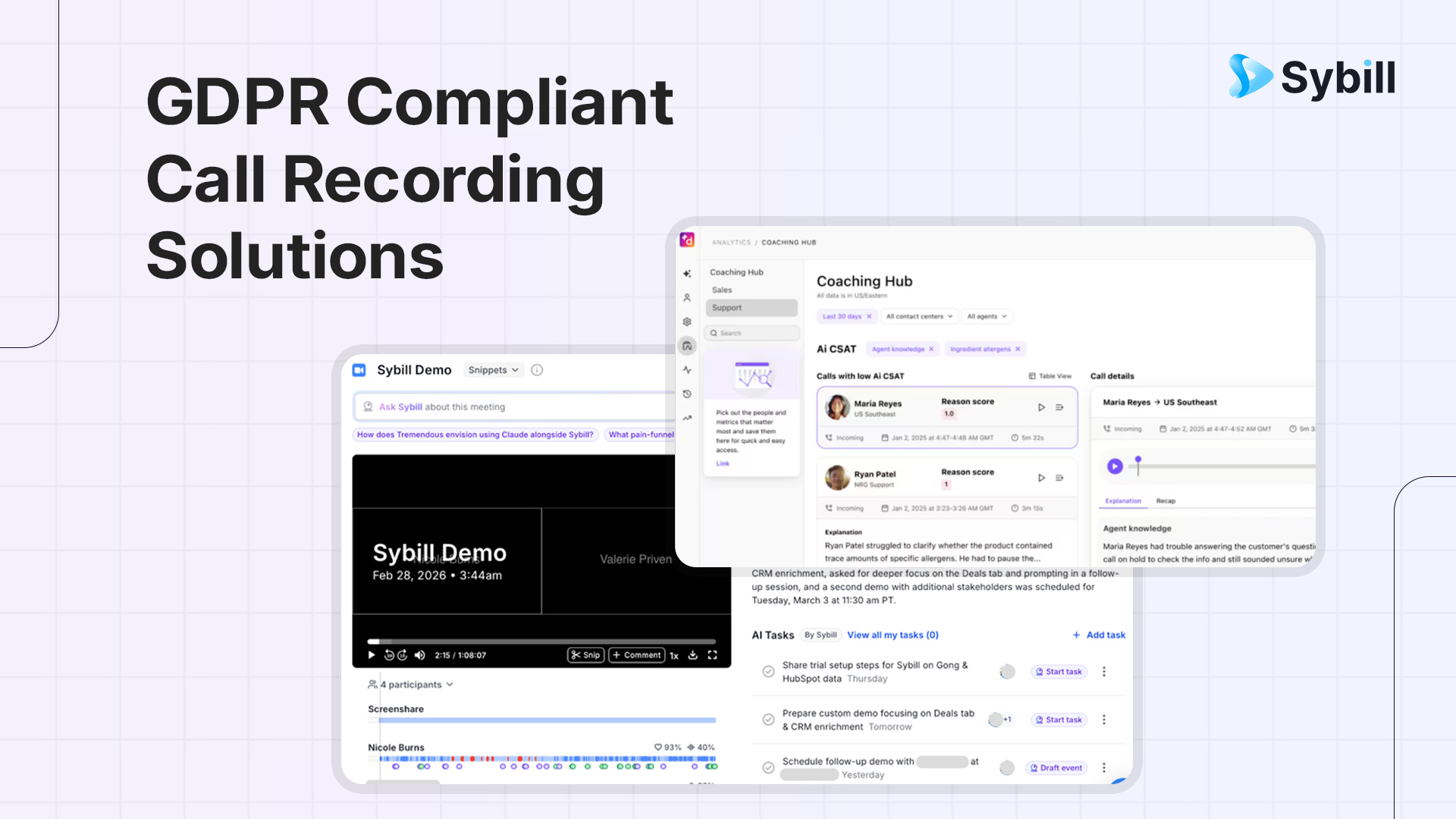This screenshot has height=819, width=1456.
Task: Click the Zoom camera icon beside Sybill Demo
Action: pos(359,370)
